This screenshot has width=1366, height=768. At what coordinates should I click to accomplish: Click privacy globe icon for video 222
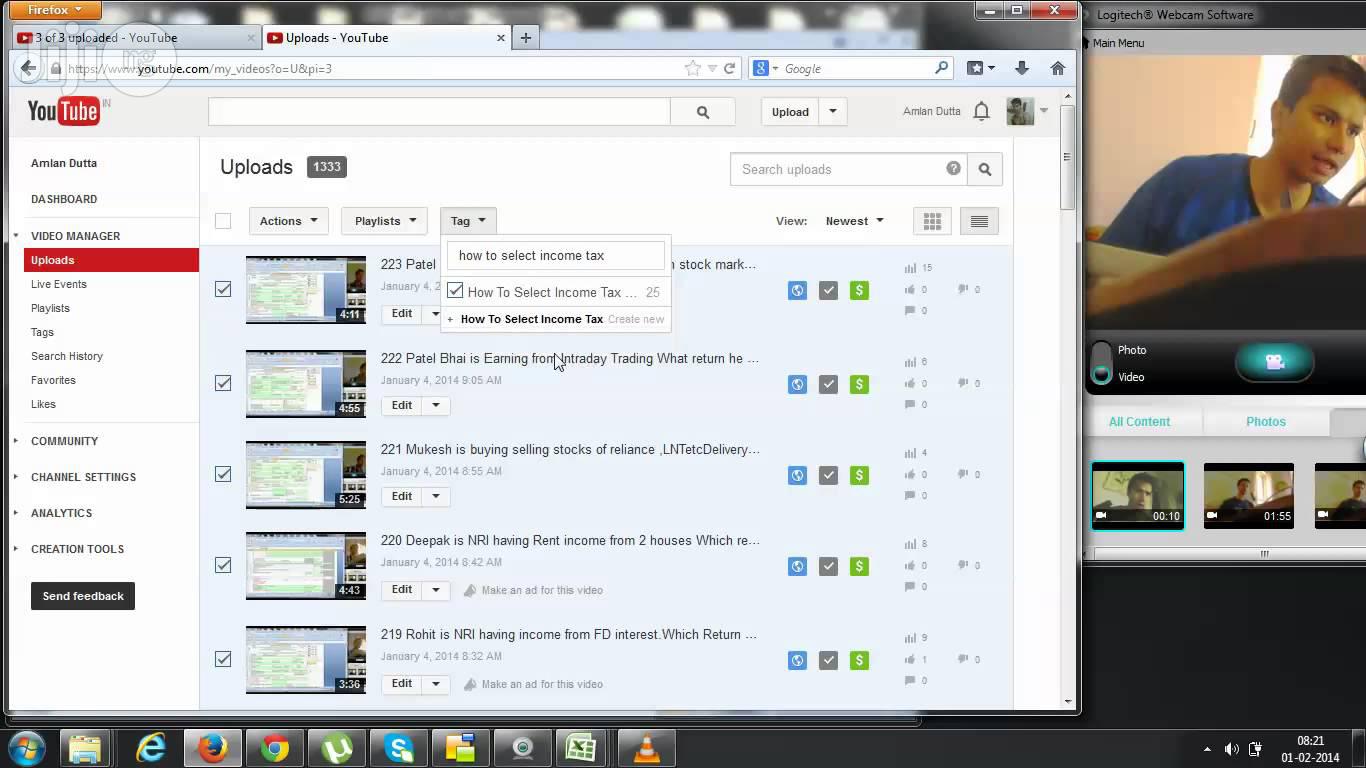pos(797,384)
